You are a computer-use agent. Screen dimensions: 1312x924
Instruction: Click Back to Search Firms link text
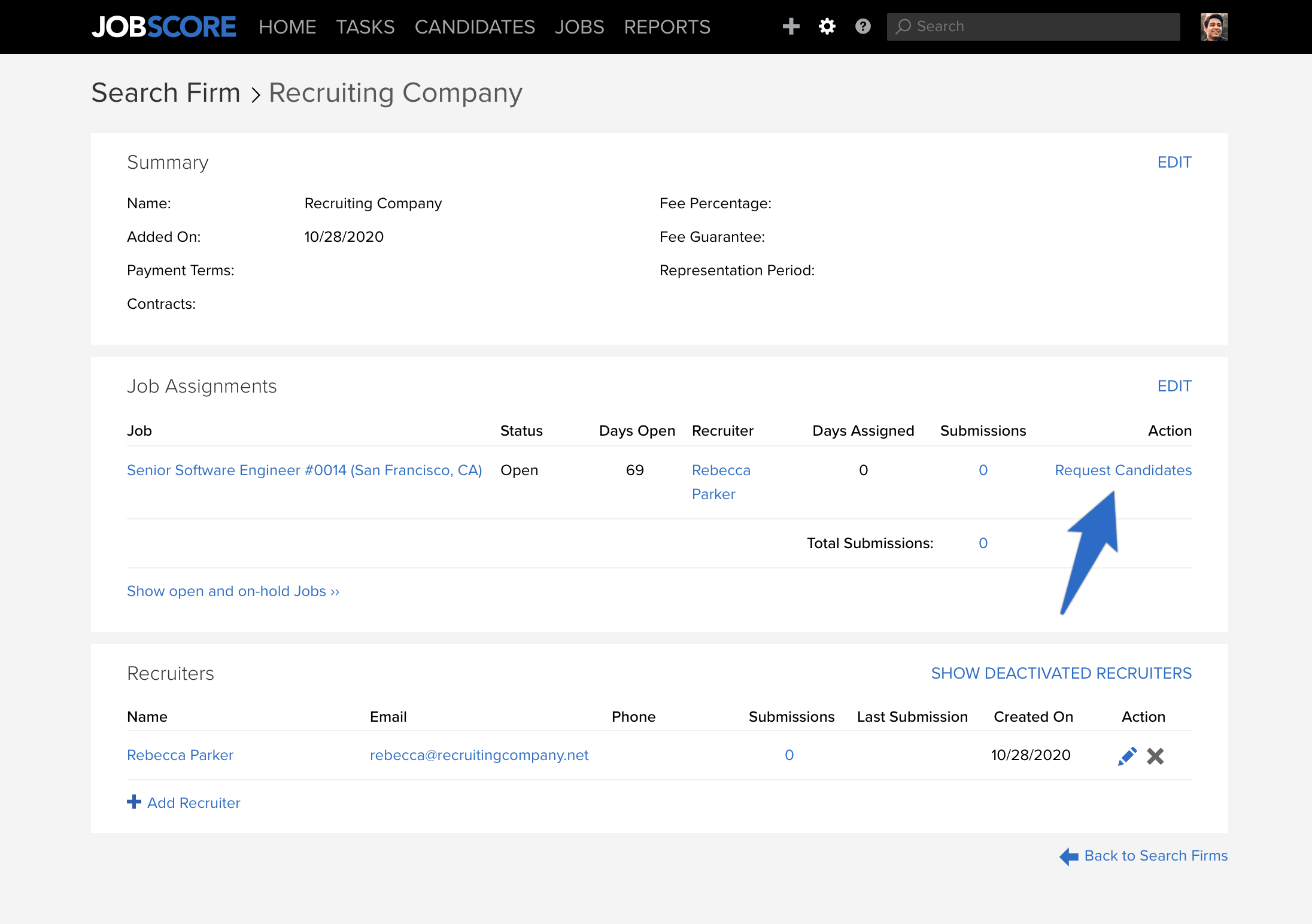tap(1156, 856)
